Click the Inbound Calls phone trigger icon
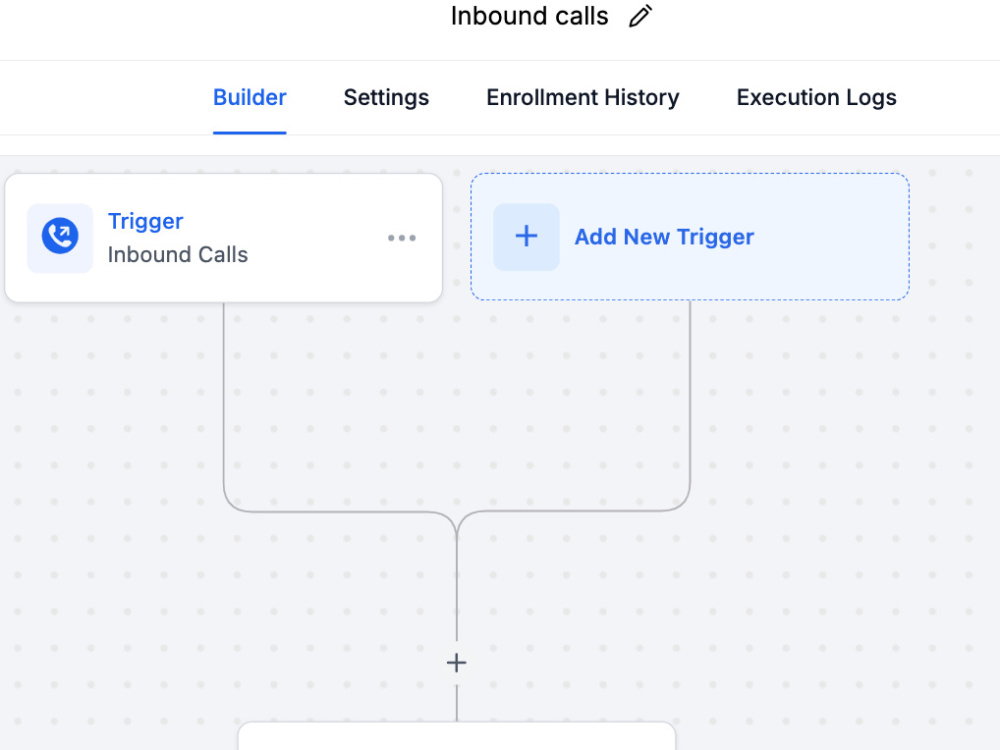This screenshot has width=1000, height=750. point(60,238)
